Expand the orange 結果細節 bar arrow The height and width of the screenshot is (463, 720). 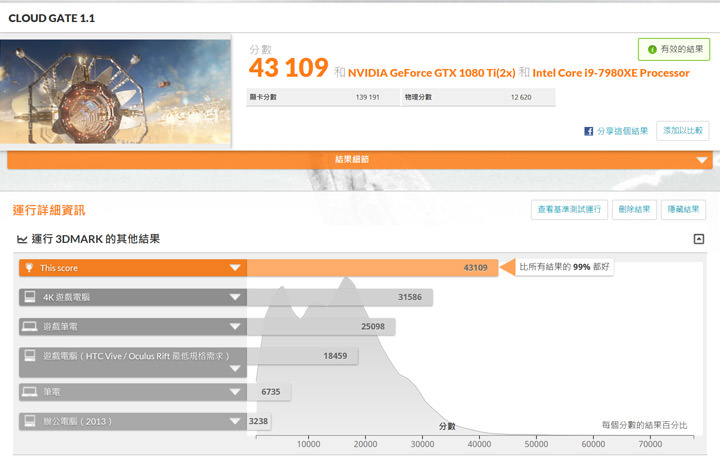(x=702, y=160)
